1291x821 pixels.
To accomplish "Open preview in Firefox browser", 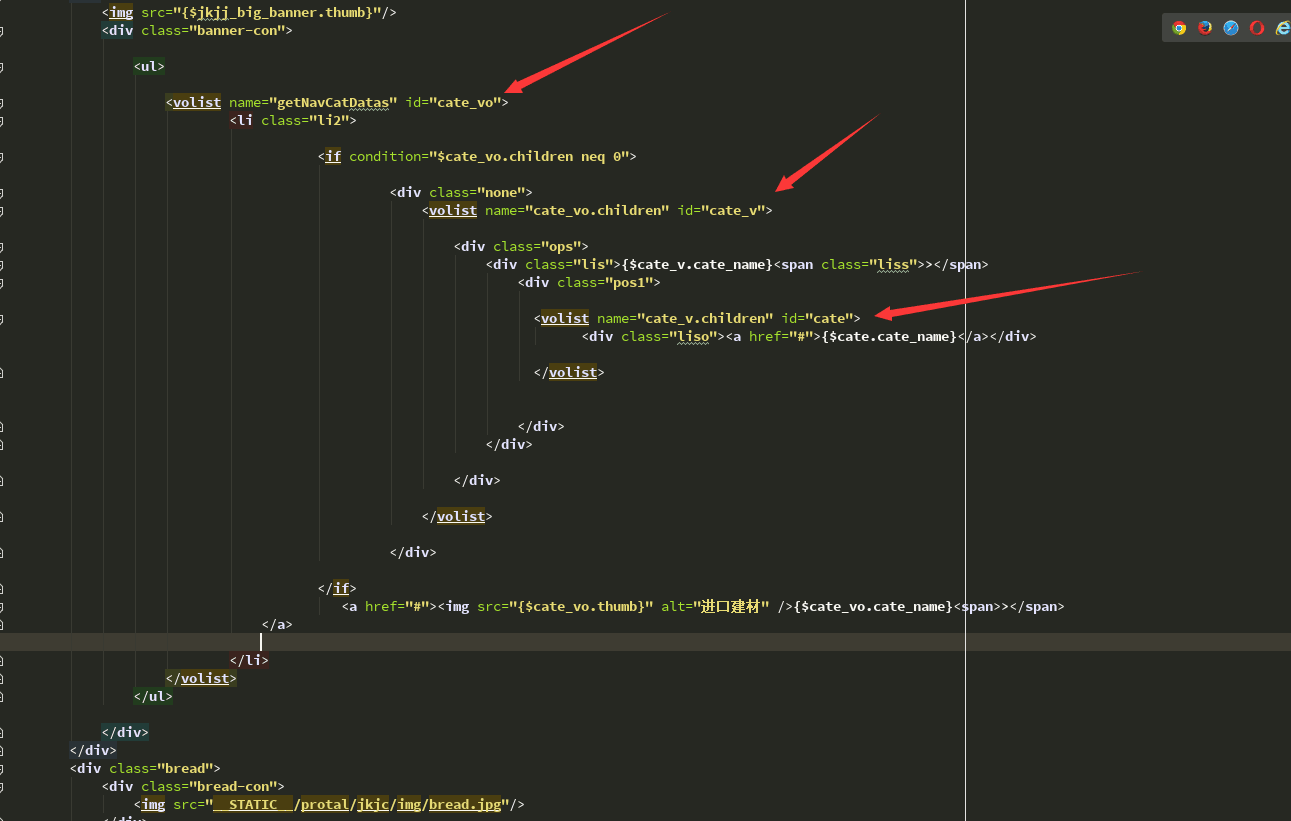I will [x=1205, y=28].
